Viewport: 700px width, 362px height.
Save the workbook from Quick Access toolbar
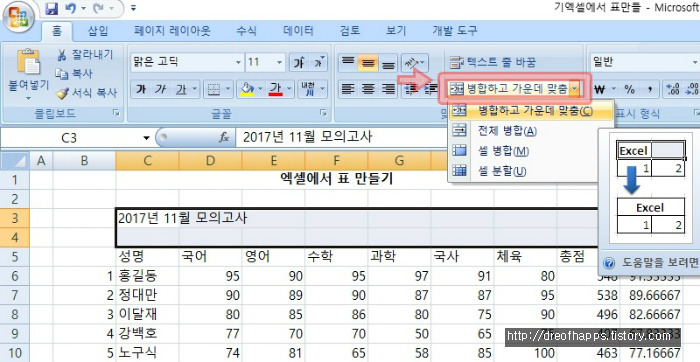tap(52, 8)
